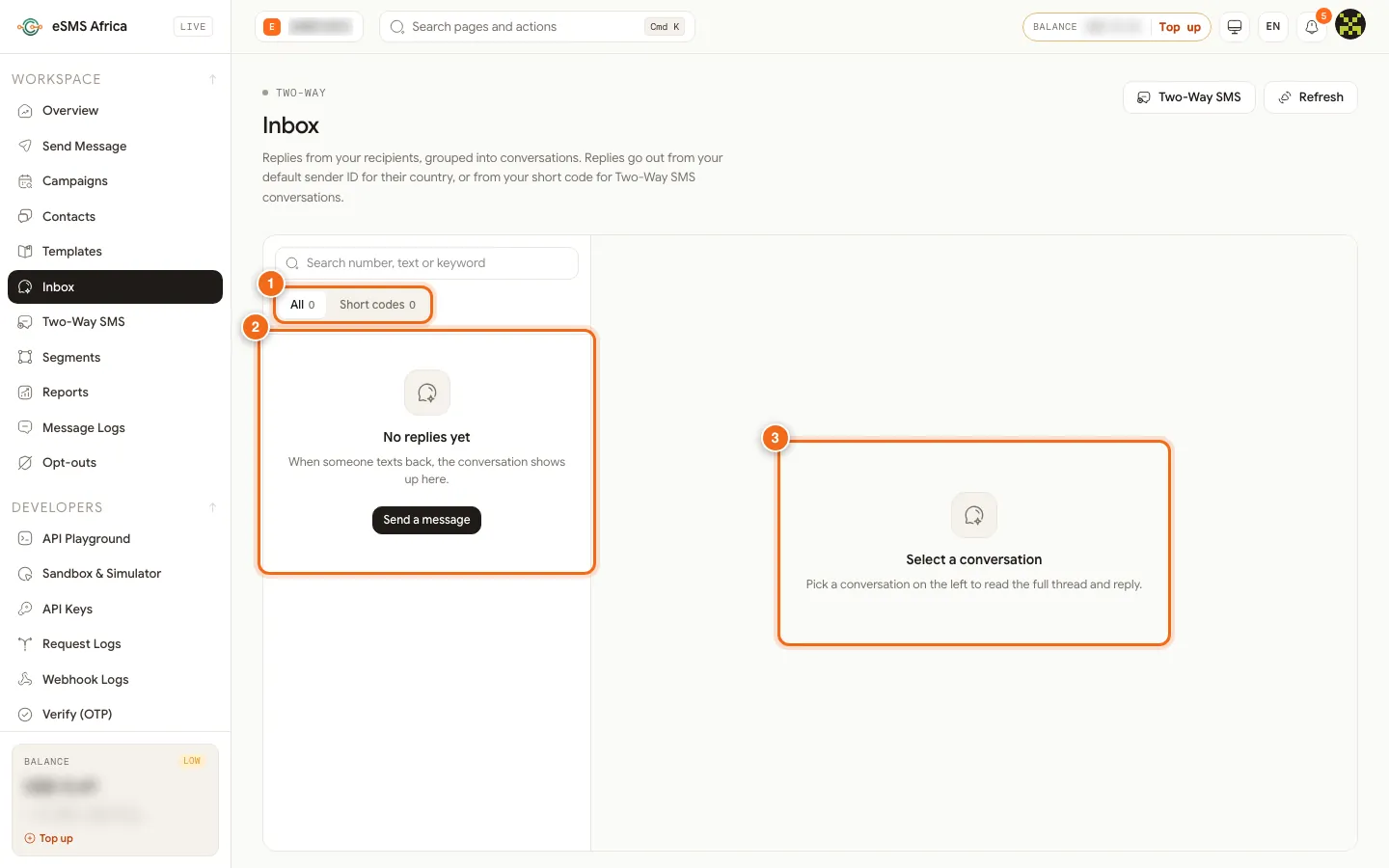Click the Send a message button
This screenshot has width=1389, height=868.
pos(426,520)
